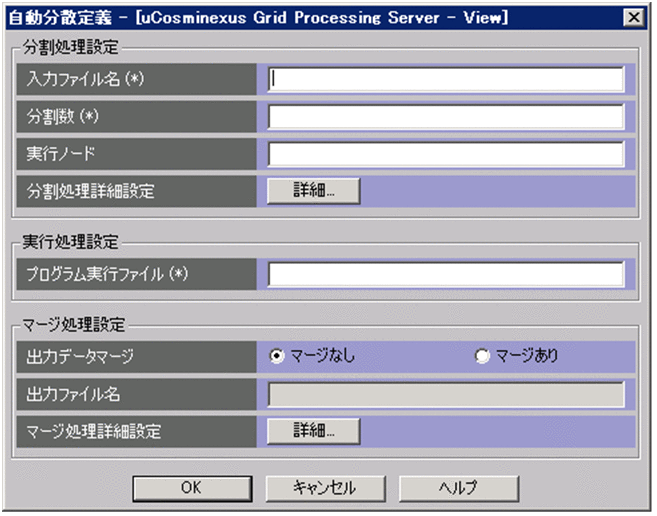This screenshot has width=657, height=516.
Task: Click the 分割処理詳細設定 label
Action: click(x=91, y=191)
